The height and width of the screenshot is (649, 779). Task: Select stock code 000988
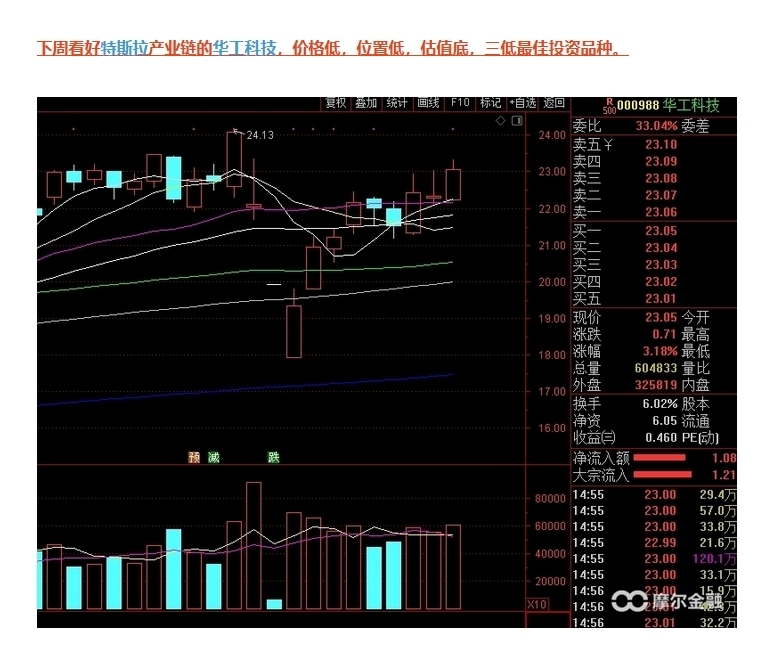638,105
